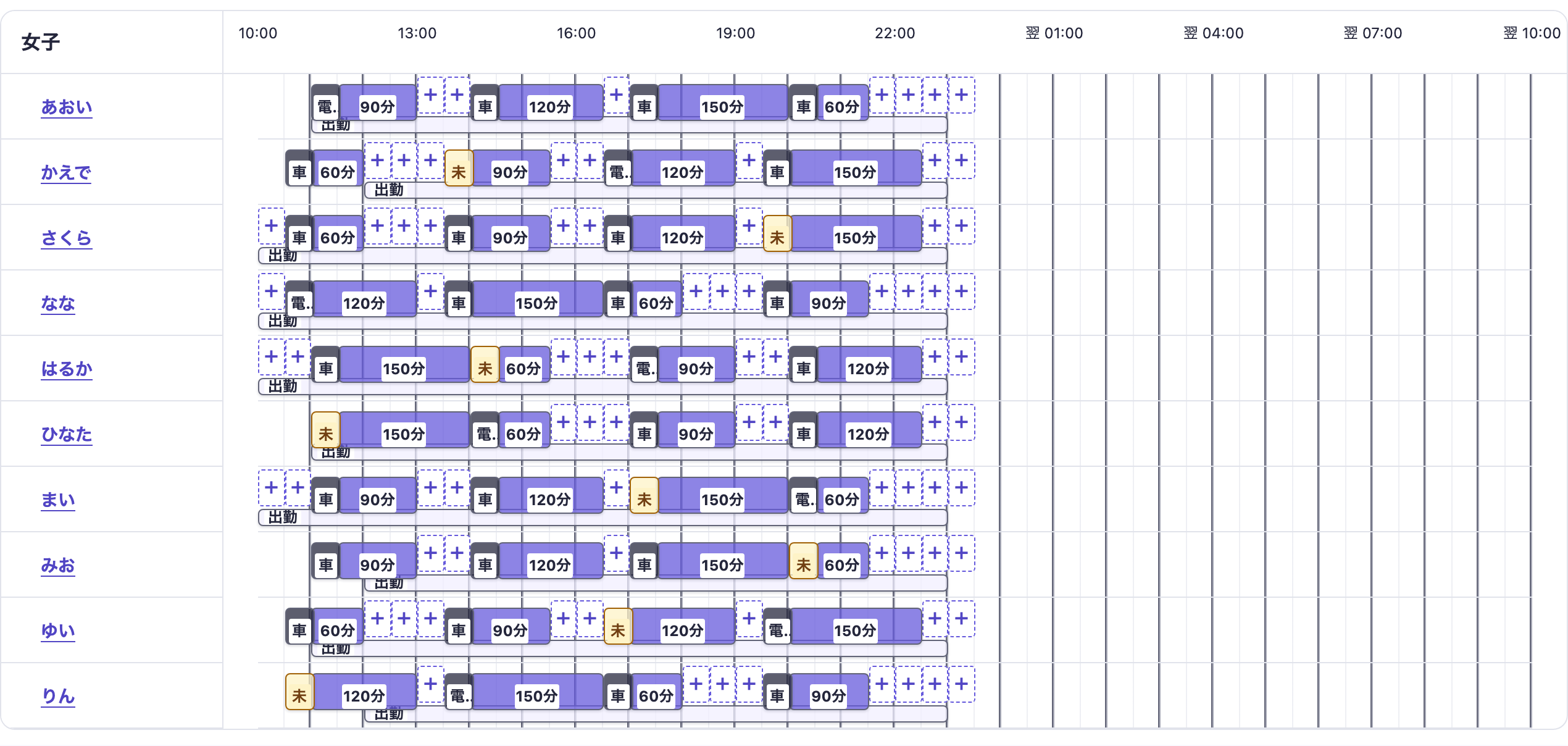This screenshot has height=746, width=1568.
Task: Open りん's profile link
Action: click(x=58, y=697)
